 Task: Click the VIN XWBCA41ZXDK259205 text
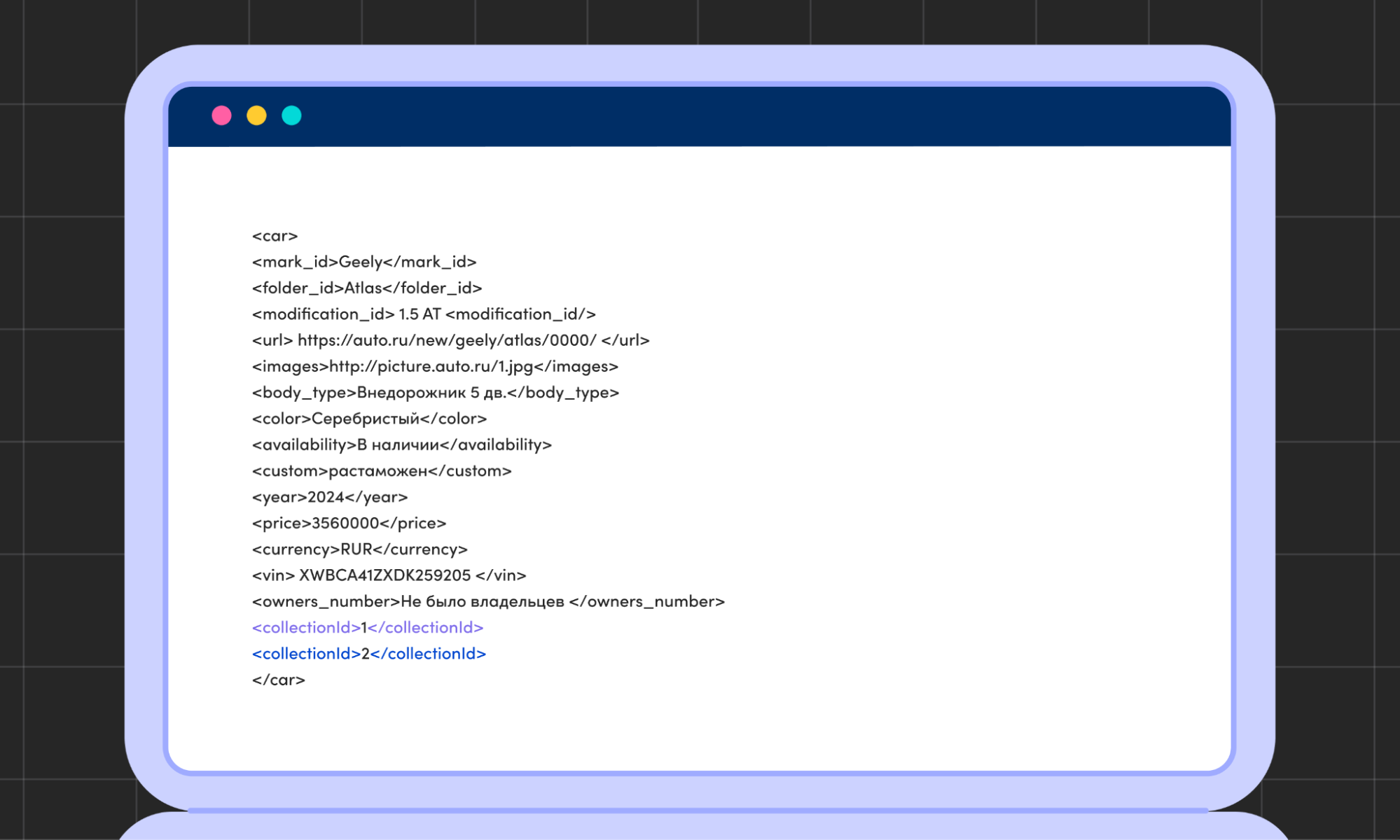click(x=384, y=575)
